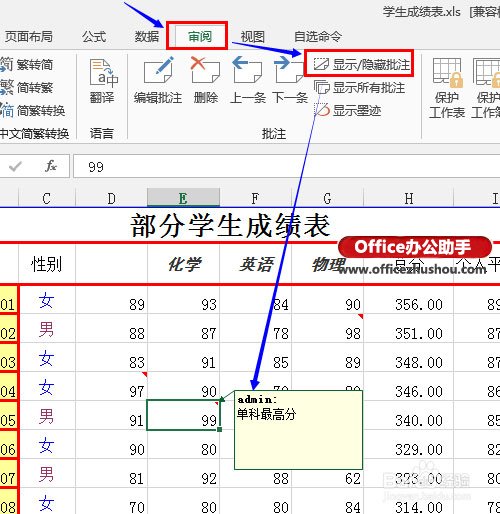This screenshot has height=514, width=500.
Task: Select the 自选命令 tab
Action: pos(318,37)
